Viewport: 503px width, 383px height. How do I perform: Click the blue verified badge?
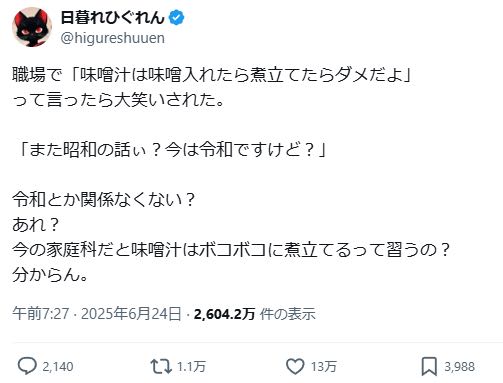(176, 18)
